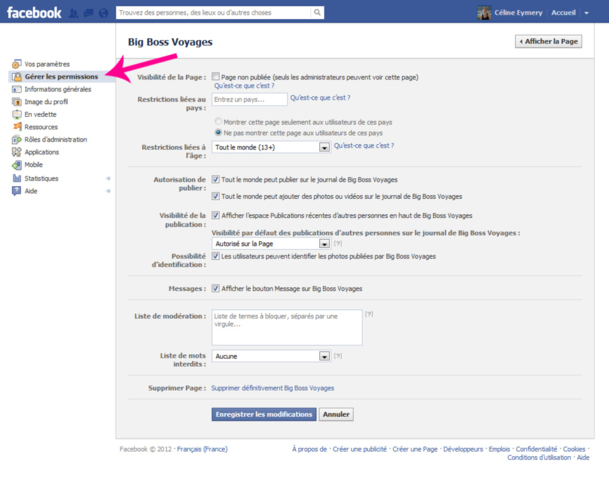Select Gérer les permissions menu item
The height and width of the screenshot is (479, 609).
coord(61,77)
